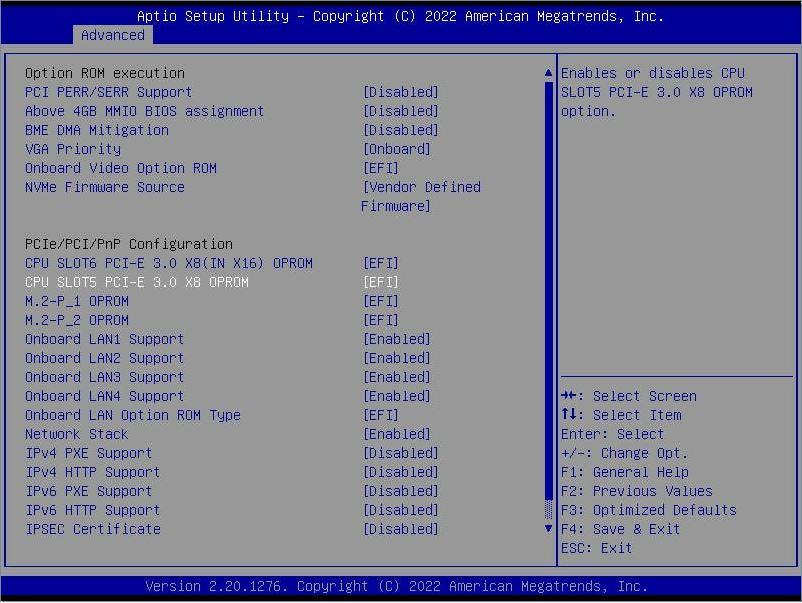Select IPv6 PXE Support item
The image size is (802, 603).
click(x=88, y=491)
